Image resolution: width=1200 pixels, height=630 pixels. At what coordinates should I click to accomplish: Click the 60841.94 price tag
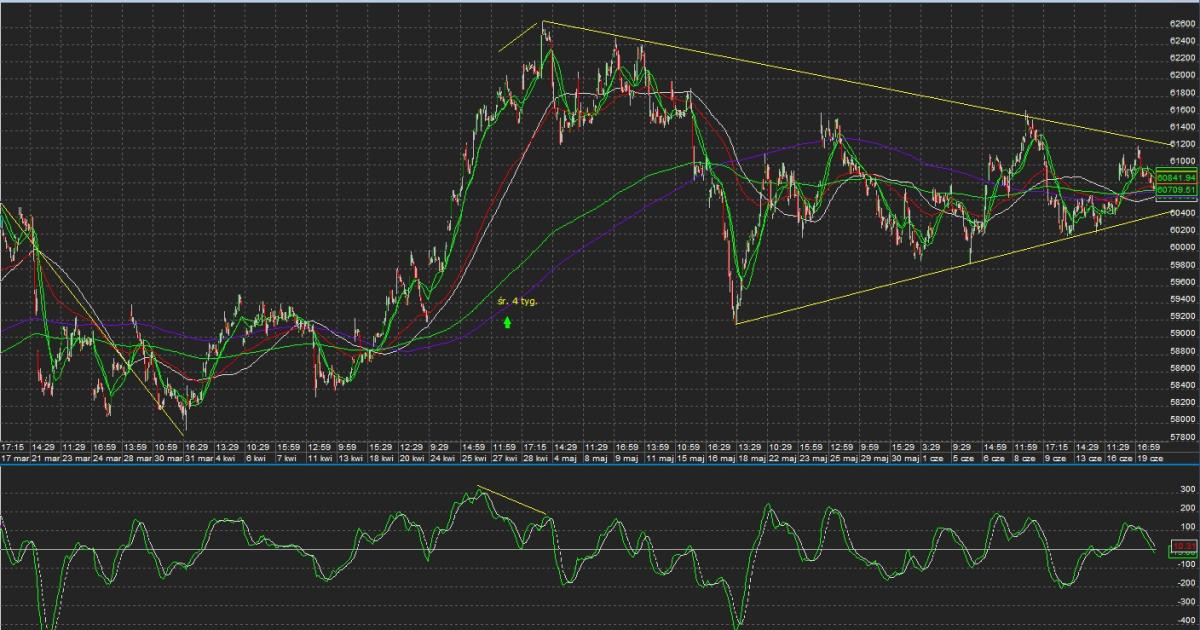(x=1175, y=177)
